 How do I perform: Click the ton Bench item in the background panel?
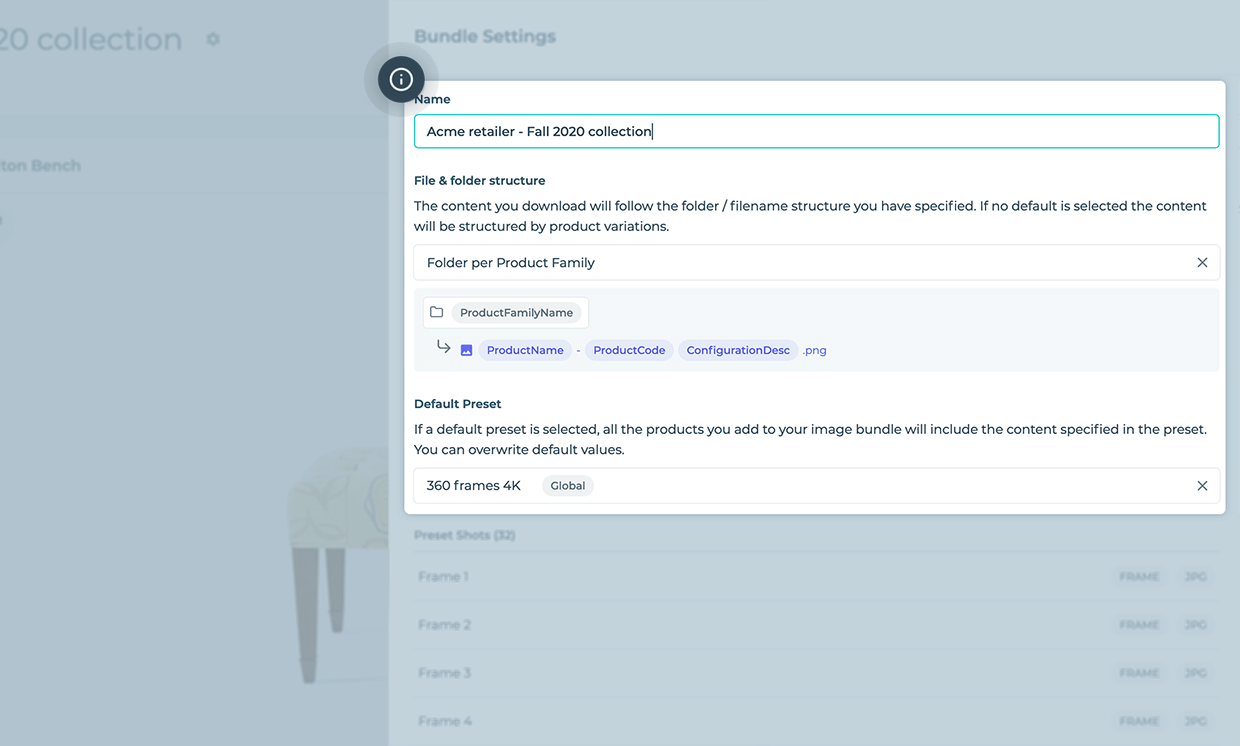(x=40, y=165)
